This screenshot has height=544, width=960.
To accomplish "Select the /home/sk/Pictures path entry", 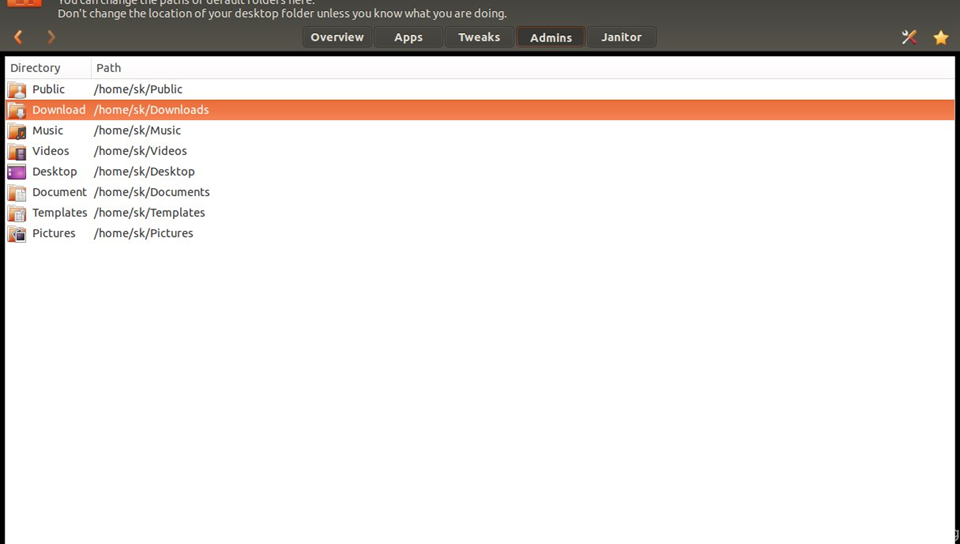I will click(143, 234).
